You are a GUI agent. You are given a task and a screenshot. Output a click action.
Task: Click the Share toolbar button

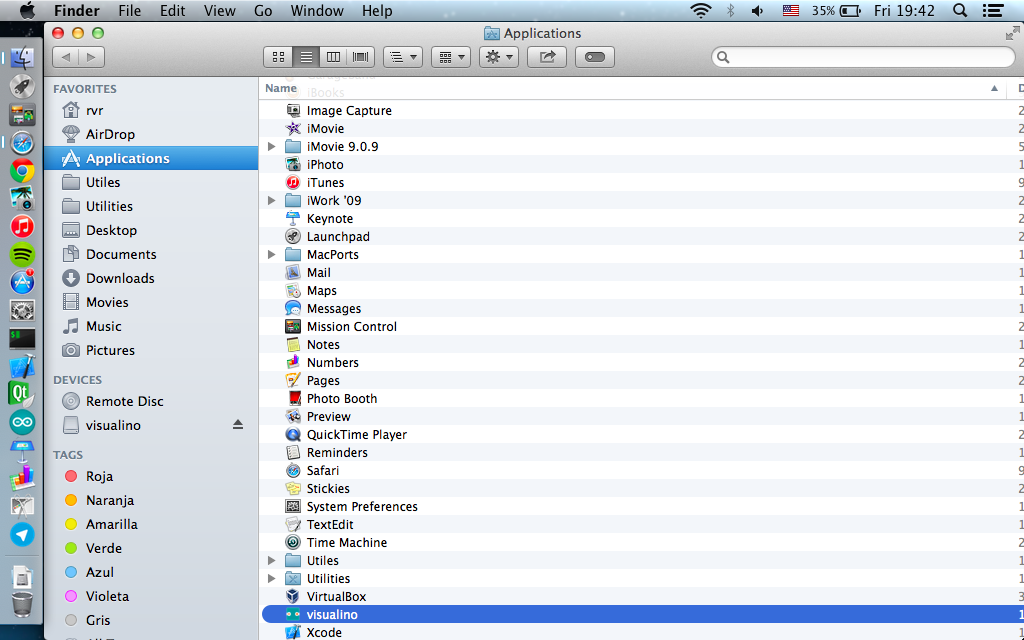pos(547,57)
